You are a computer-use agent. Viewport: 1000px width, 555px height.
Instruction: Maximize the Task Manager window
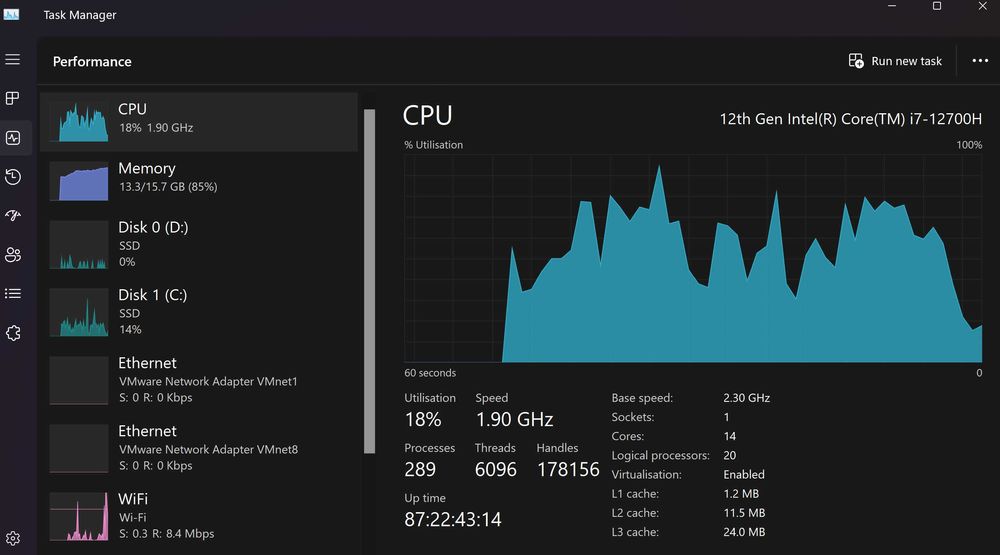tap(937, 6)
